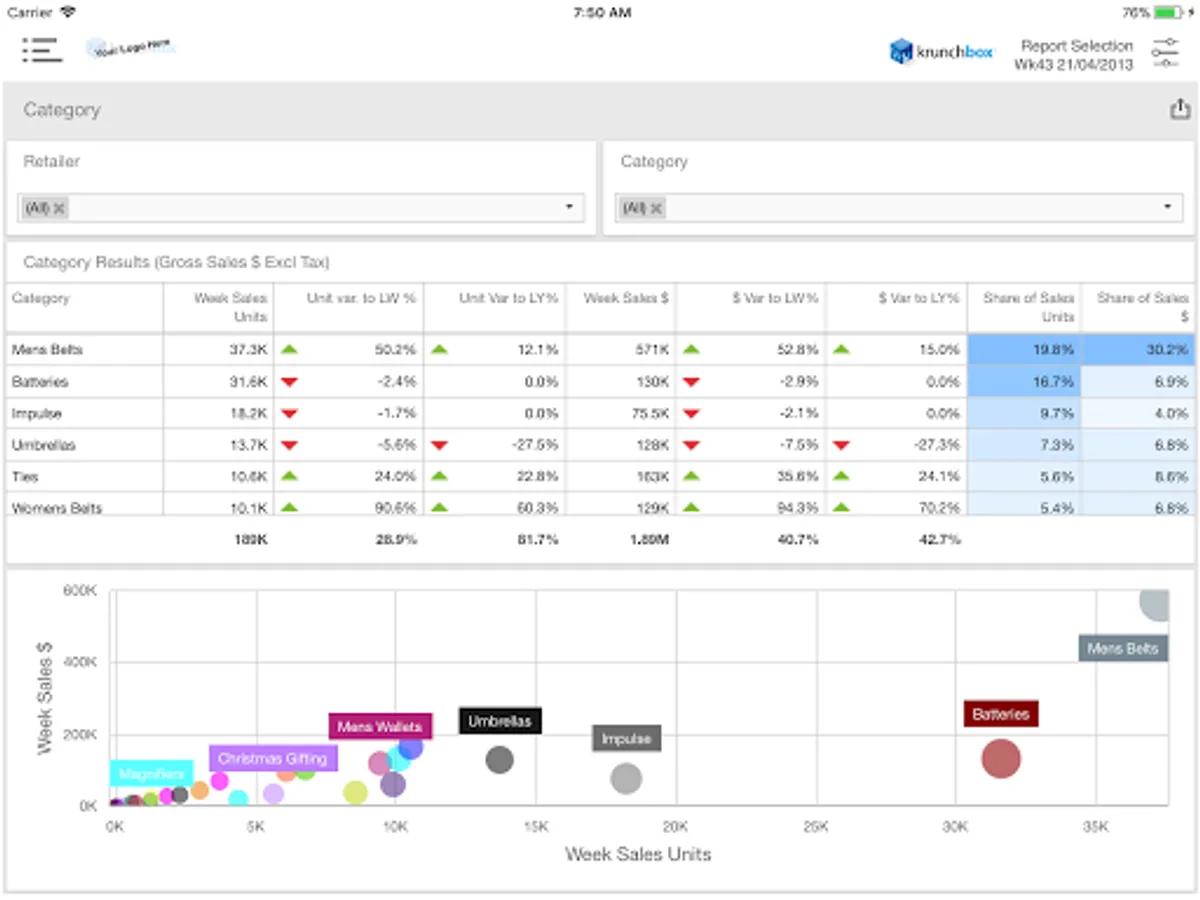Click green up arrow beside 24.1%
Screen dimensions: 1200x900
(x=841, y=477)
